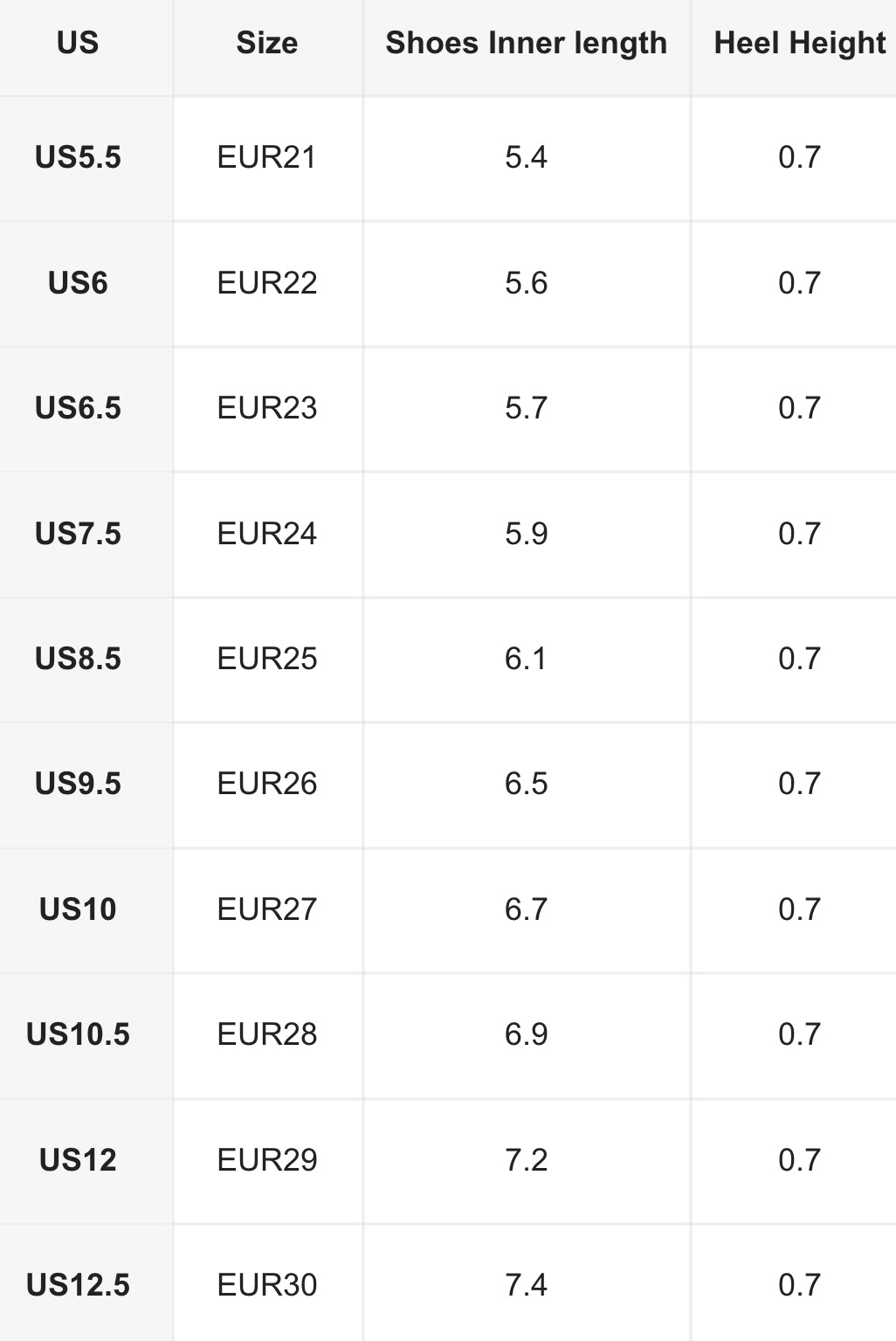Screen dimensions: 896x1341
Task: Click the Size column header
Action: click(x=266, y=43)
